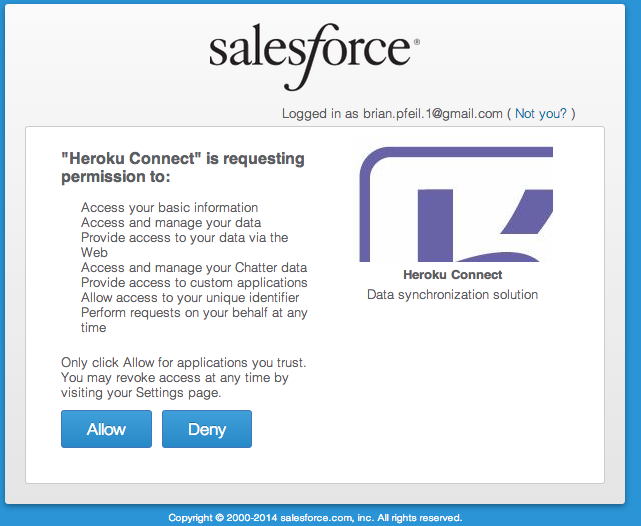The width and height of the screenshot is (641, 526).
Task: Click the registered trademark symbol beside logo
Action: 417,42
